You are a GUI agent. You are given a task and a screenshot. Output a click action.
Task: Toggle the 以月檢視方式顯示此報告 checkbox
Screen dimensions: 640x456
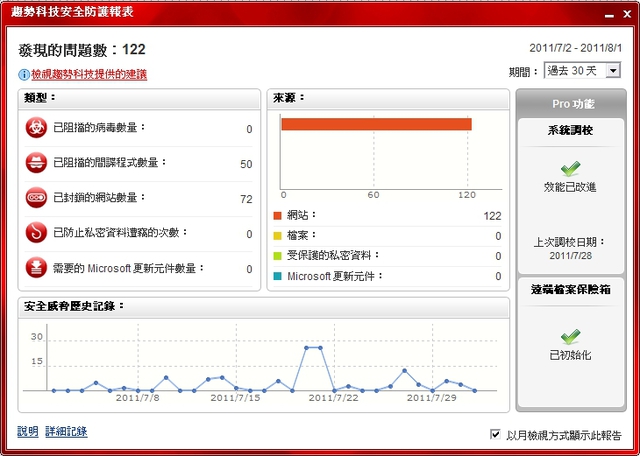496,435
